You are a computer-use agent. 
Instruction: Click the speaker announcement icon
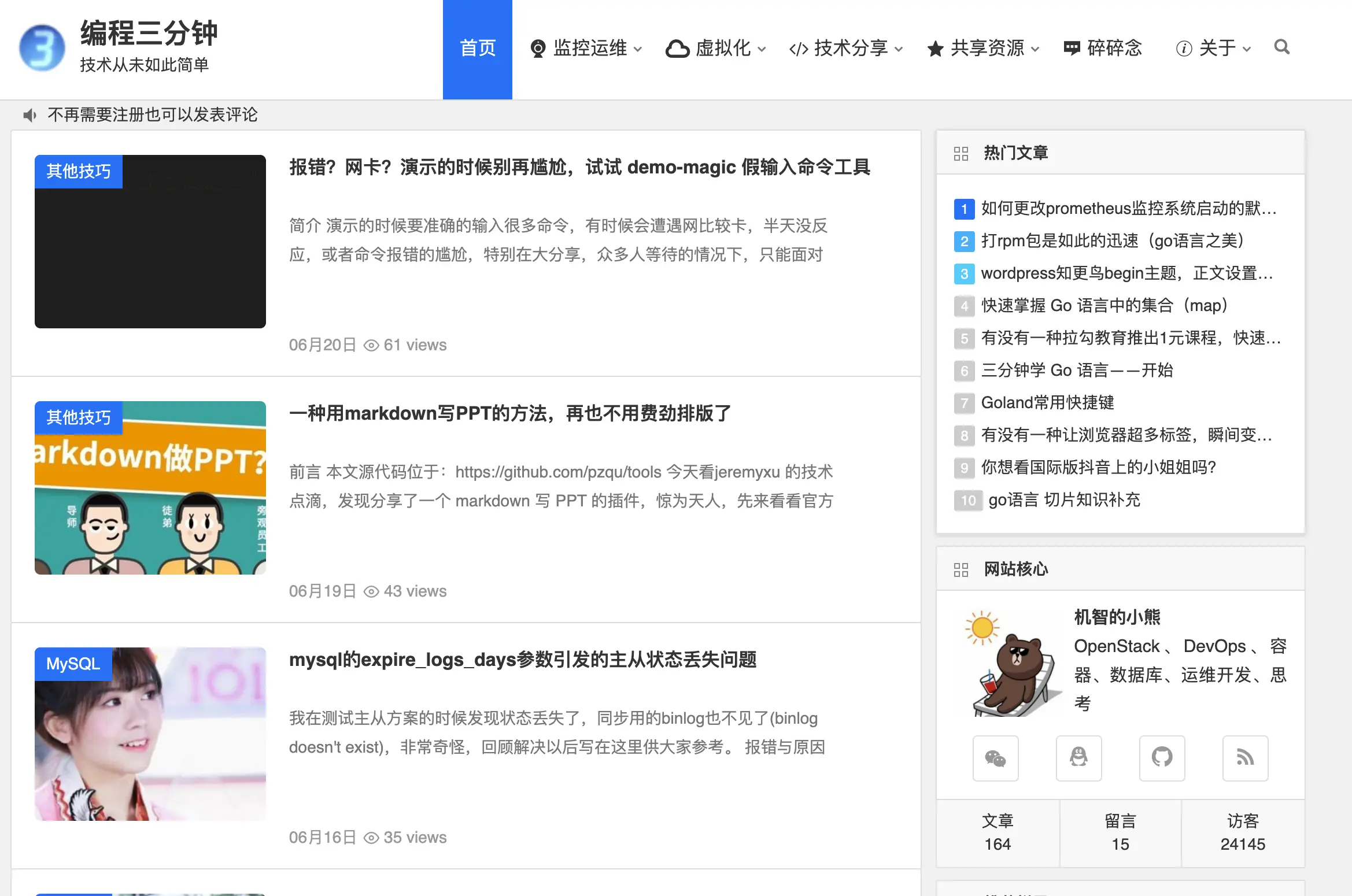point(29,115)
